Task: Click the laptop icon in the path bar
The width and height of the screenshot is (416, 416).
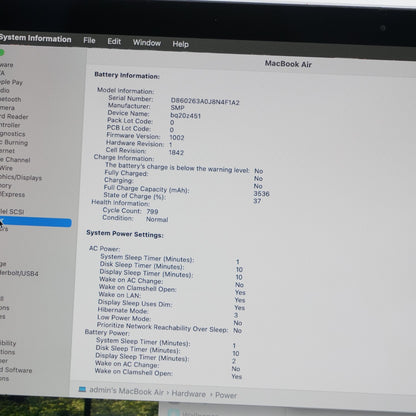Action: click(x=82, y=389)
